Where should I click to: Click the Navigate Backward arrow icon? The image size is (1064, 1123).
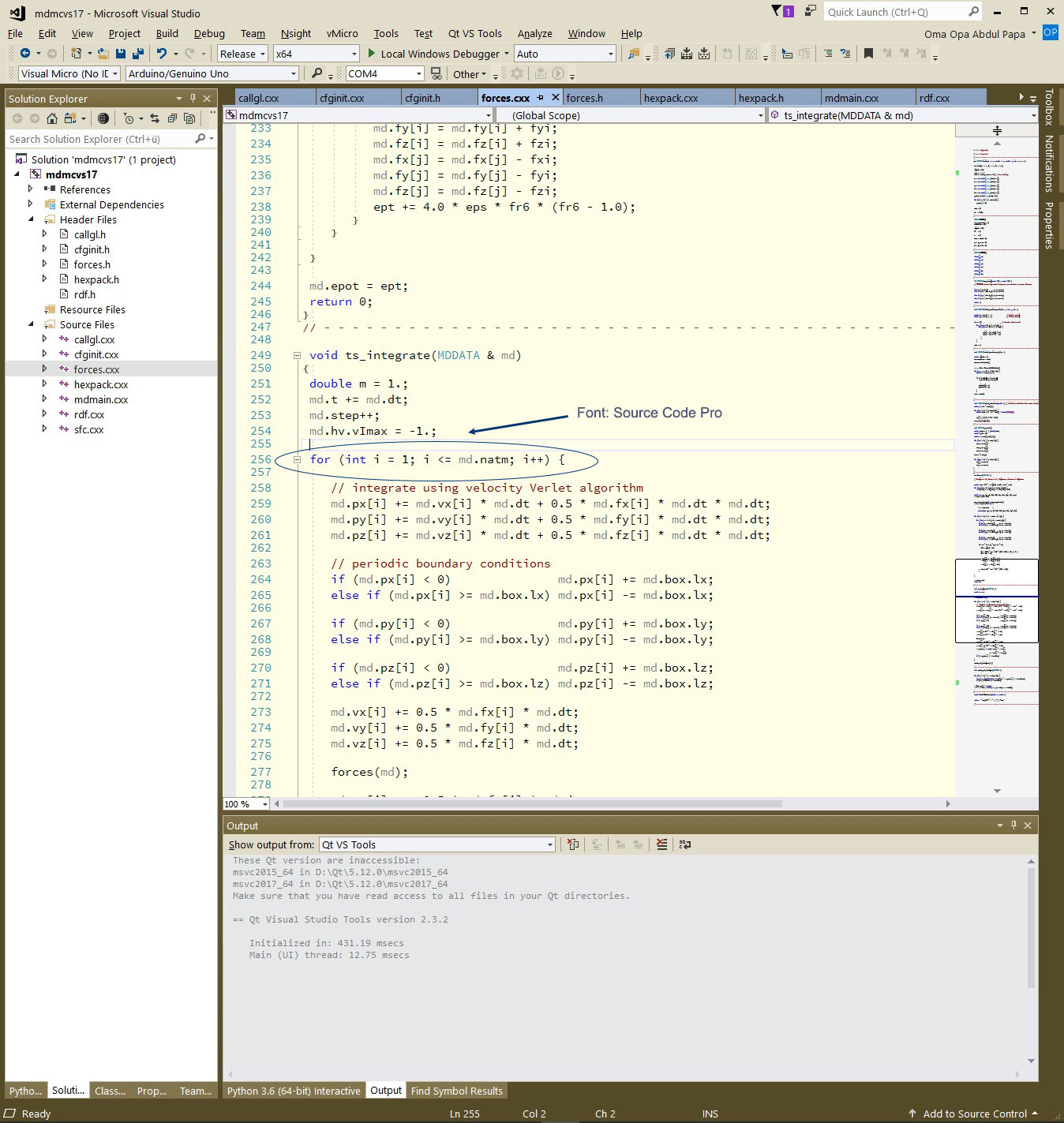pyautogui.click(x=24, y=54)
